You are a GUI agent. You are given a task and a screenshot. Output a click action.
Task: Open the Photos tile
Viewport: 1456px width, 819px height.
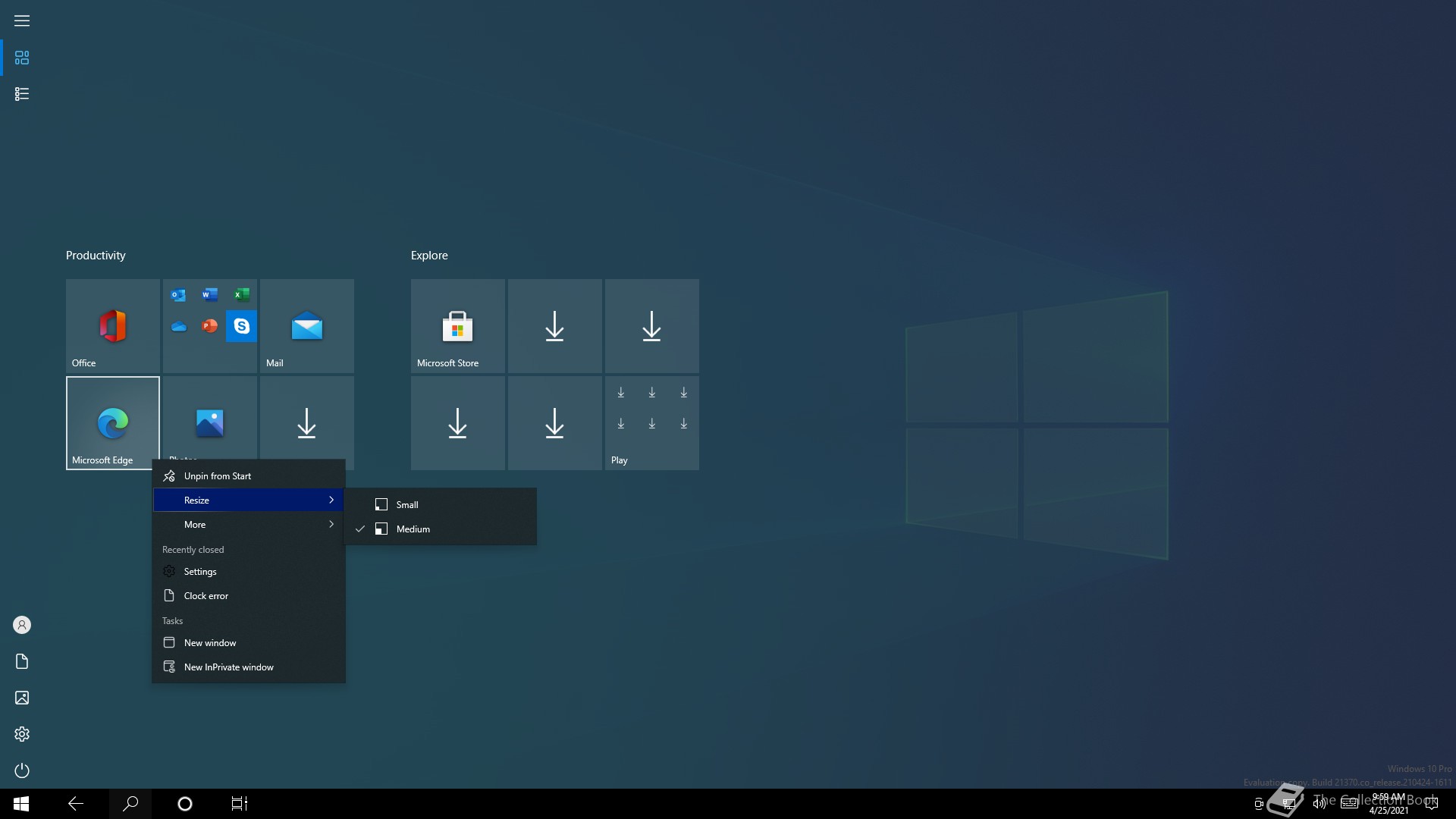(209, 419)
